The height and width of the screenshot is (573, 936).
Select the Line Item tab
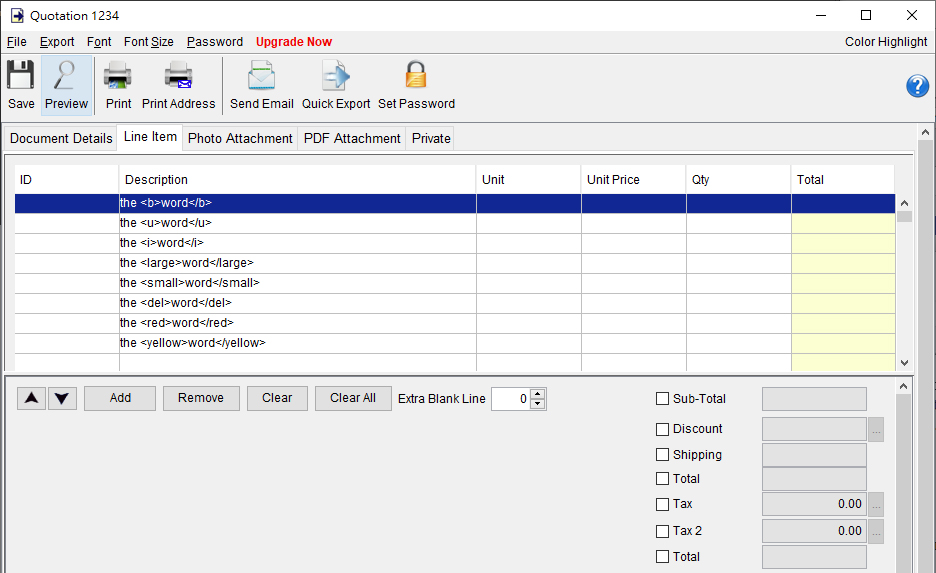pos(150,137)
